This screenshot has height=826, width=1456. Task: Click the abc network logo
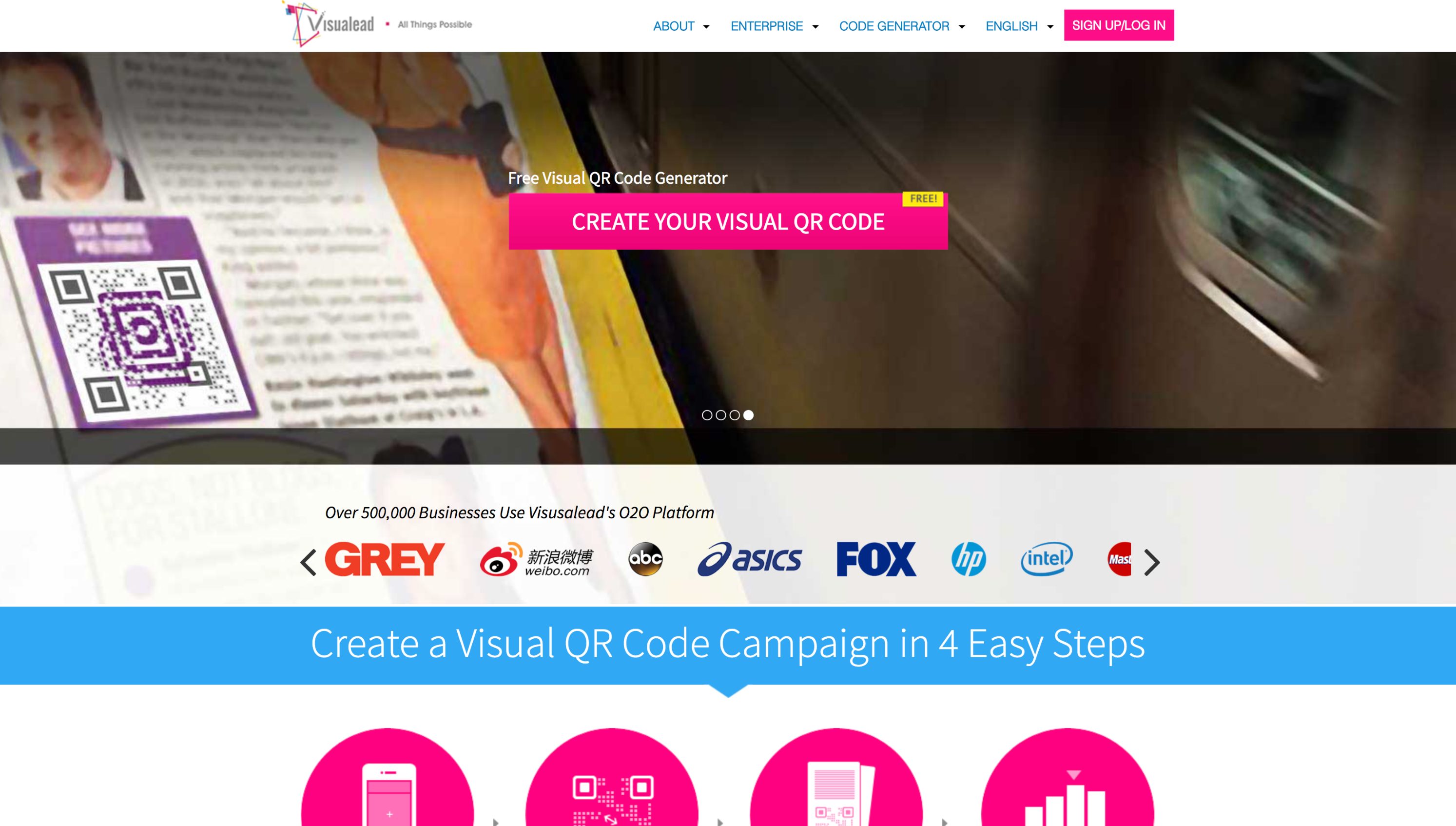tap(645, 559)
